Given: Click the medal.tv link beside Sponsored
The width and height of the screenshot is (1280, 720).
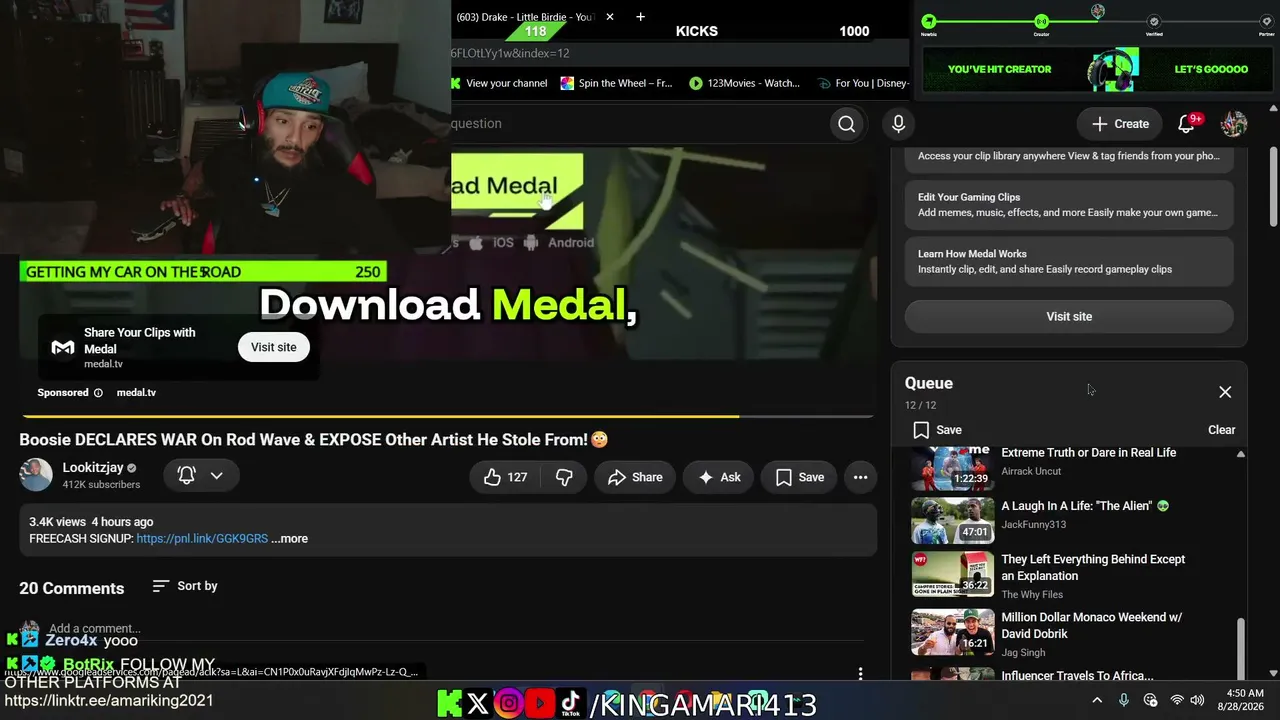Looking at the screenshot, I should 136,393.
